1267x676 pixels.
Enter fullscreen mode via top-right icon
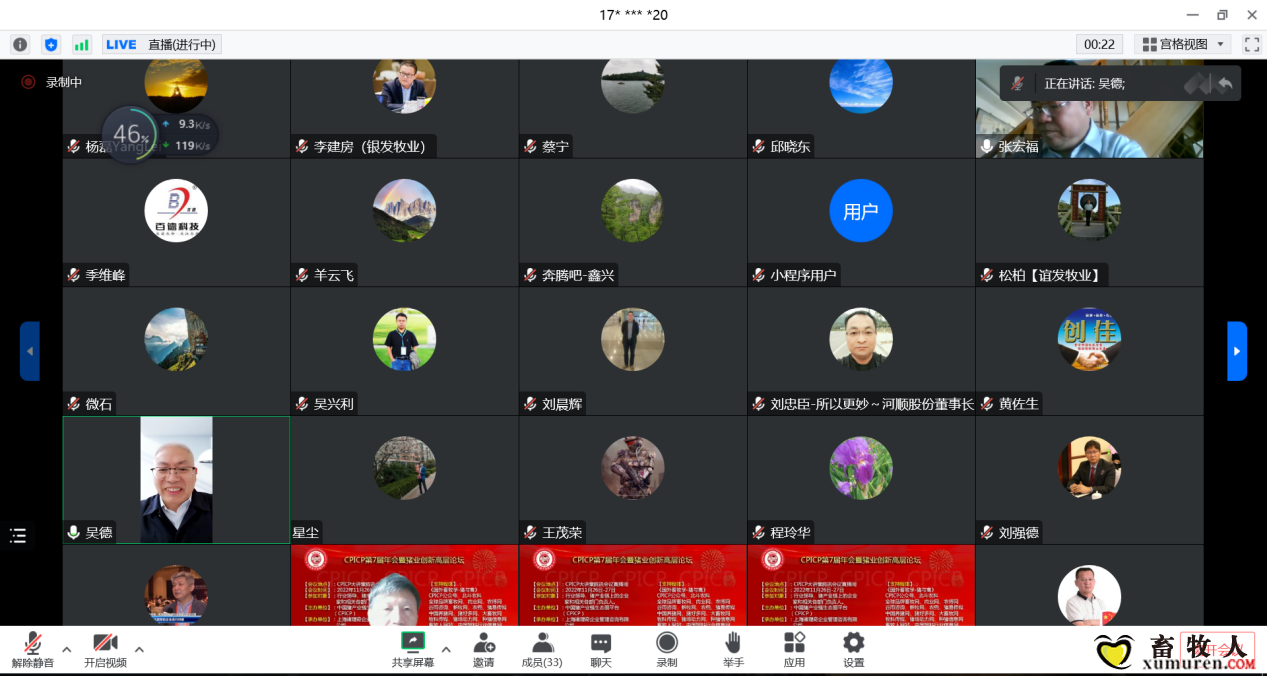click(1251, 44)
